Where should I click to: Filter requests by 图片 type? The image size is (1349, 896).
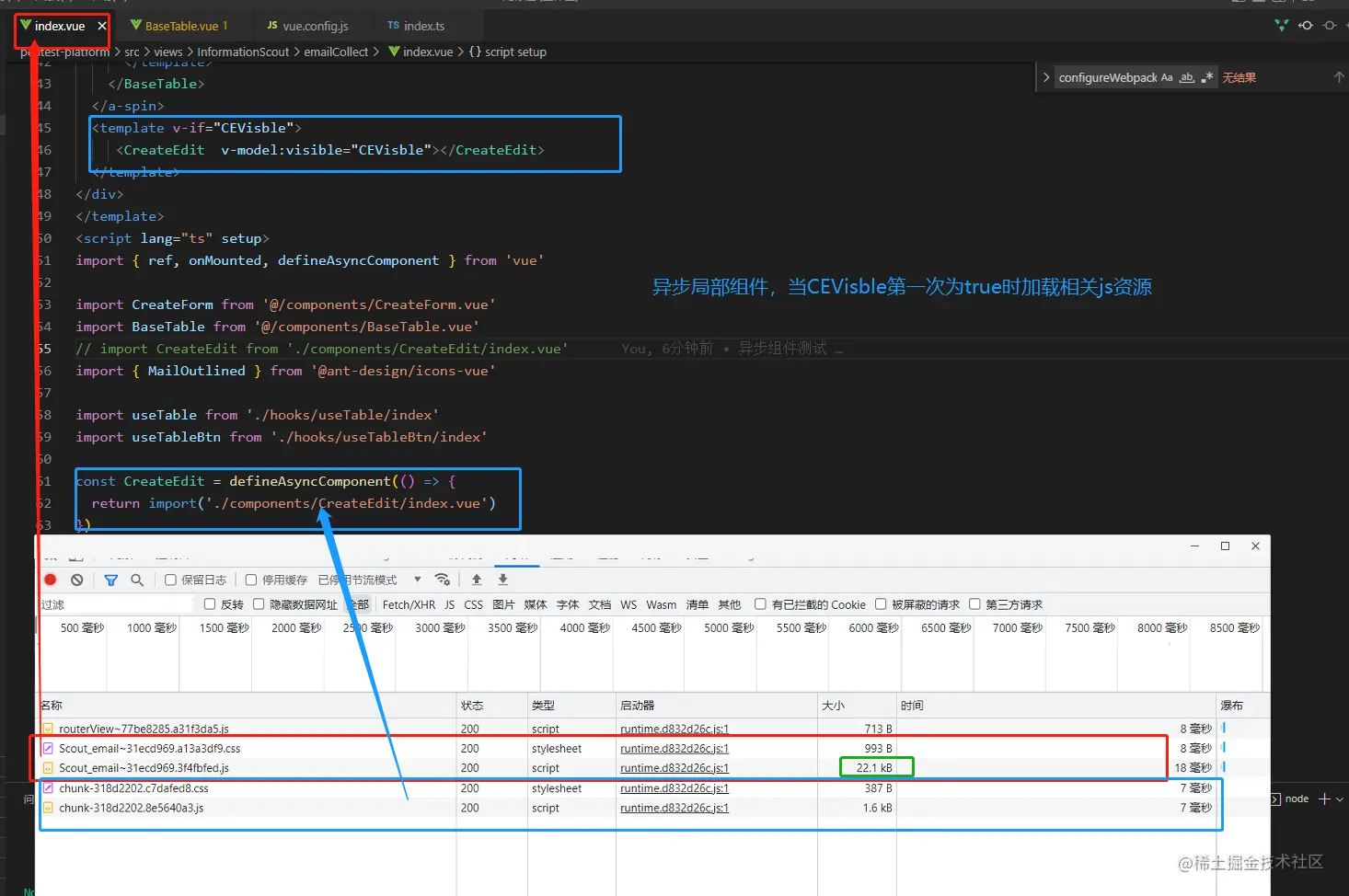click(x=503, y=604)
